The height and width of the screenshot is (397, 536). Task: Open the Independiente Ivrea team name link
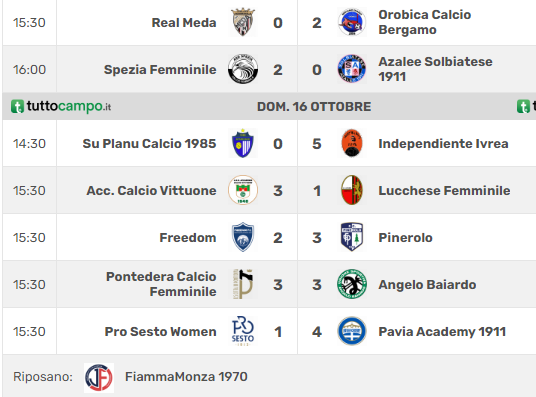[x=443, y=144]
